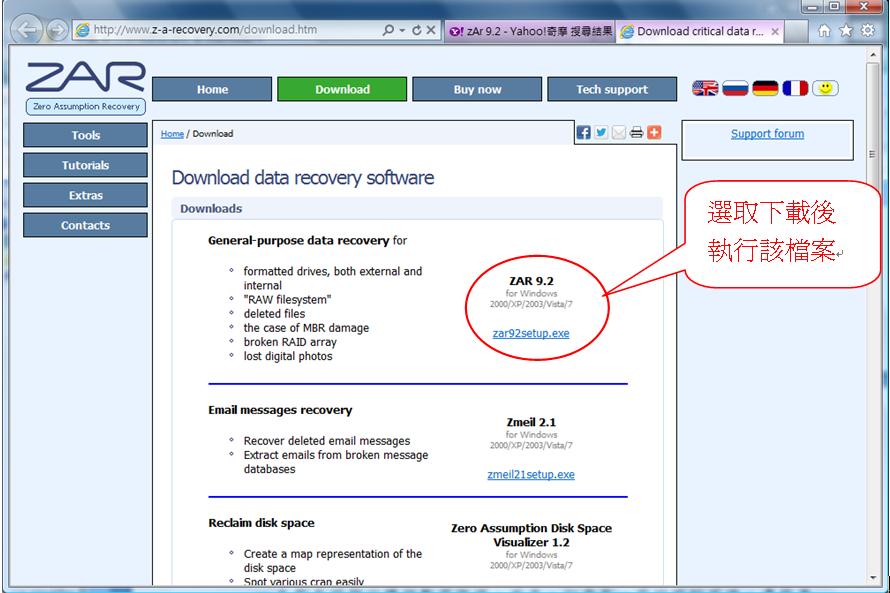
Task: Refresh the page with the reload icon
Action: pos(417,30)
